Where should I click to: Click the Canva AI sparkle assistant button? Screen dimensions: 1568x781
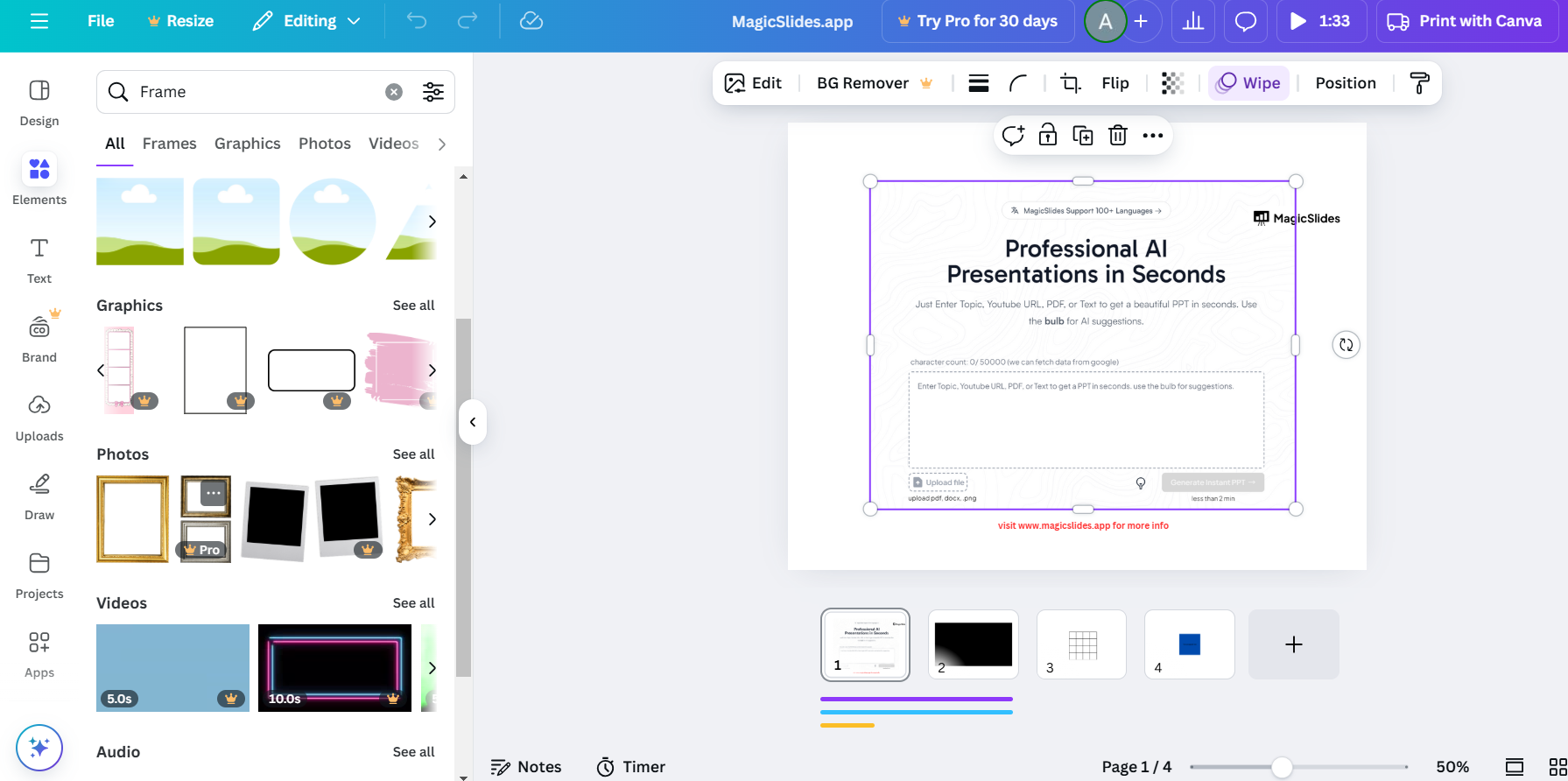point(39,748)
